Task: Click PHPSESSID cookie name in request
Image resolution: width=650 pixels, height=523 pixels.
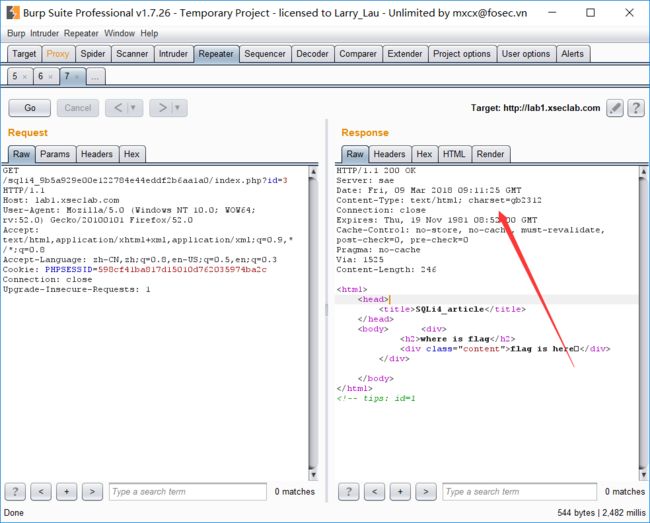Action: click(68, 270)
